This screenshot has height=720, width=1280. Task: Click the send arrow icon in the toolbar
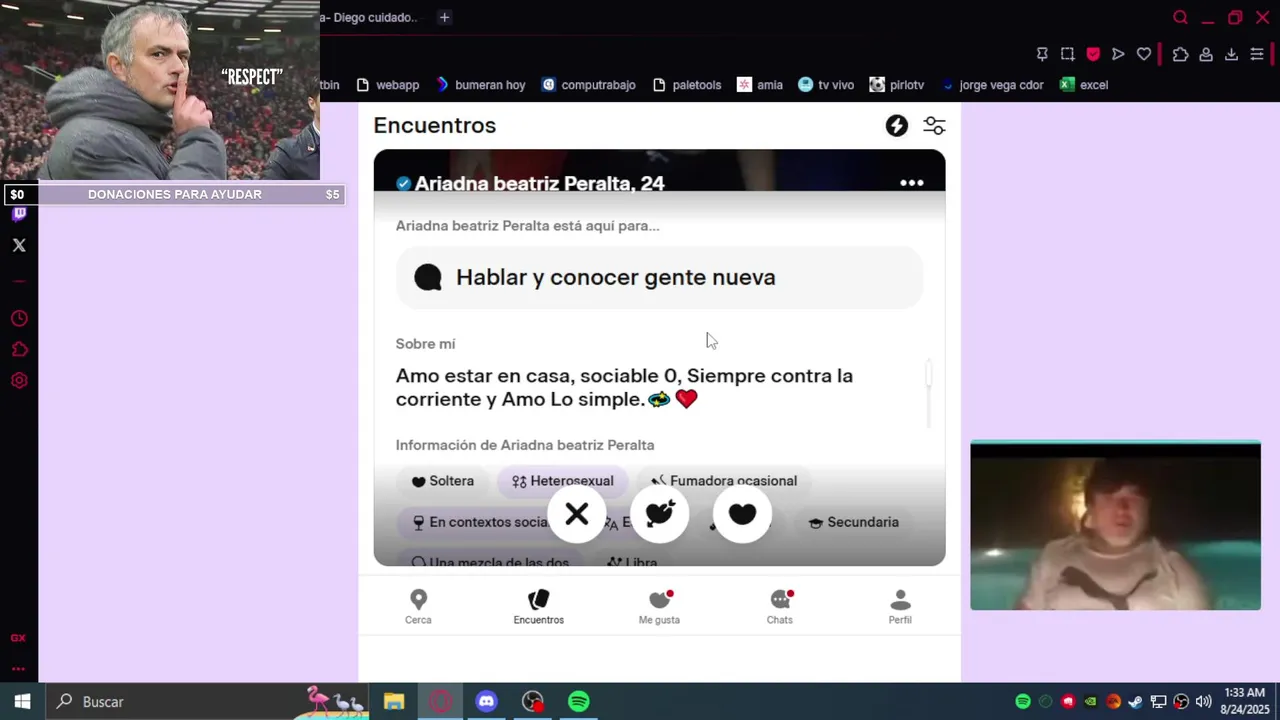tap(1118, 54)
